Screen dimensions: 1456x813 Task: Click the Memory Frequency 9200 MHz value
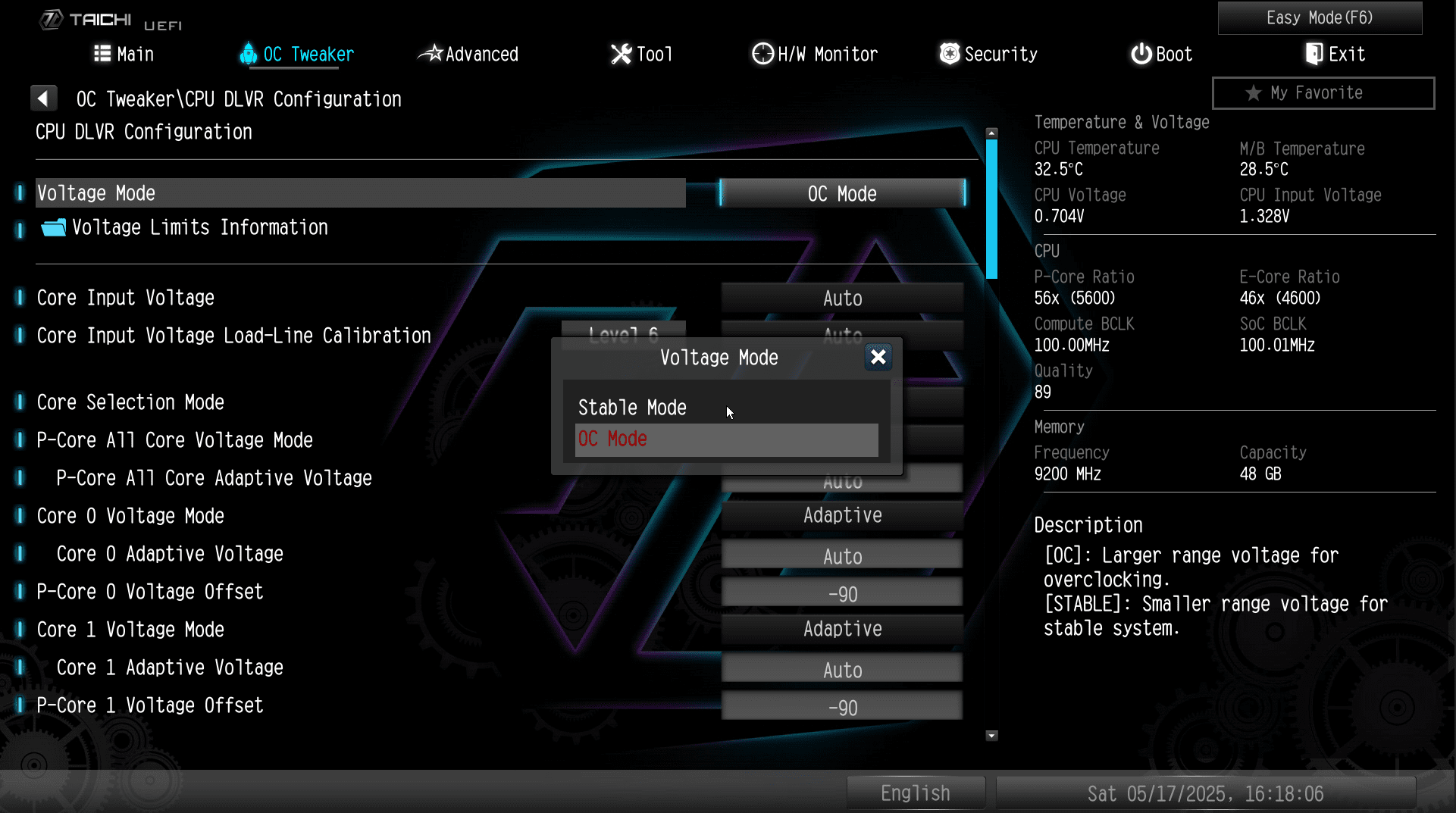1068,474
